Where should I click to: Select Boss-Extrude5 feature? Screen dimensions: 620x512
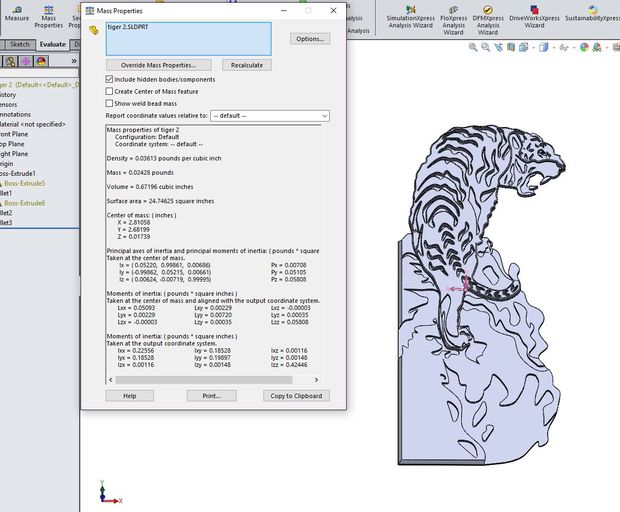tap(25, 183)
